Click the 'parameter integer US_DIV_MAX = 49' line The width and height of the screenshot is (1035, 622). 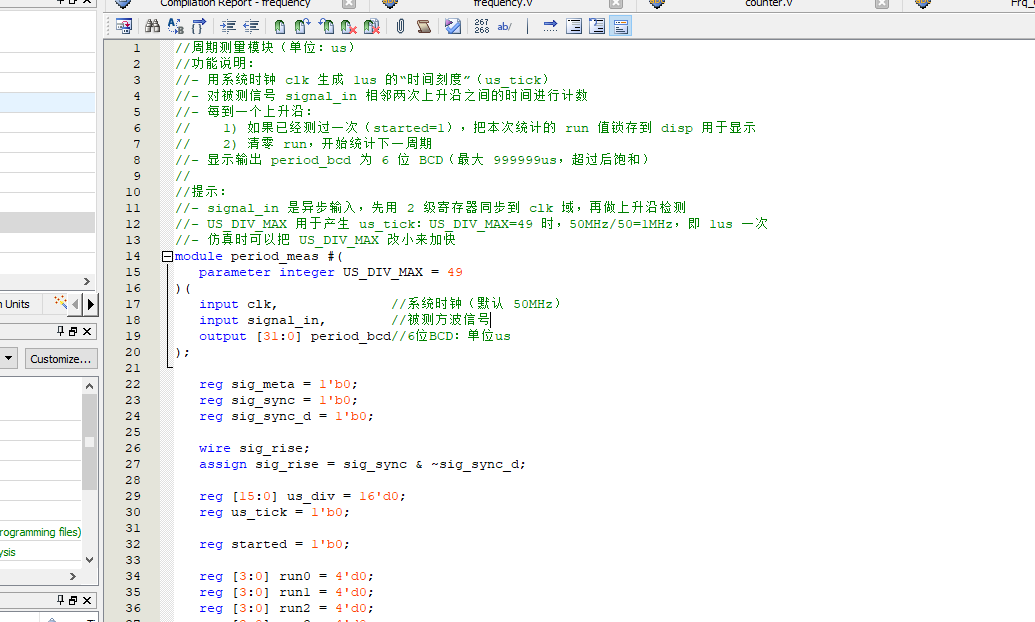331,272
